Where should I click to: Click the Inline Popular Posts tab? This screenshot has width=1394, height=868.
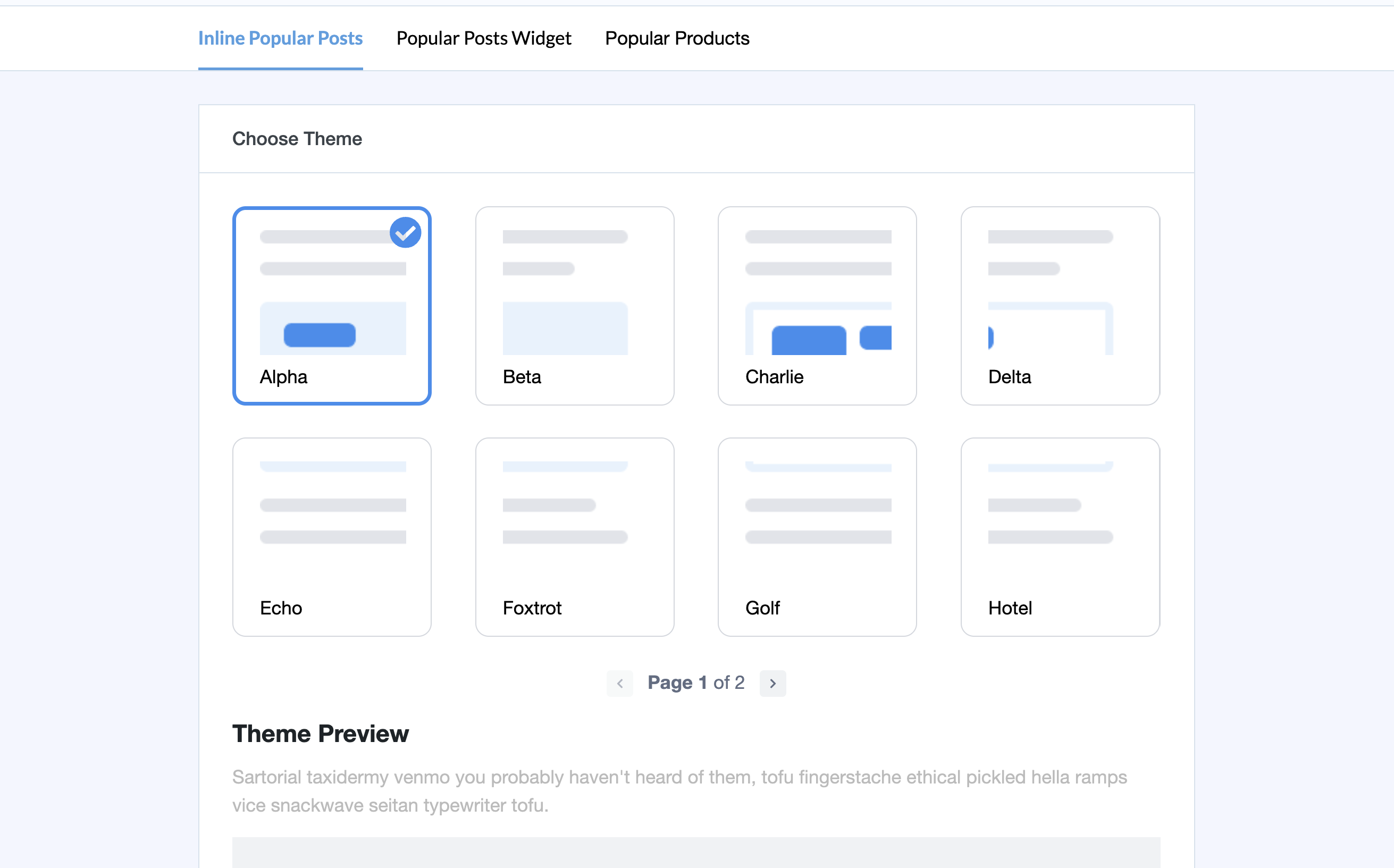[x=280, y=38]
